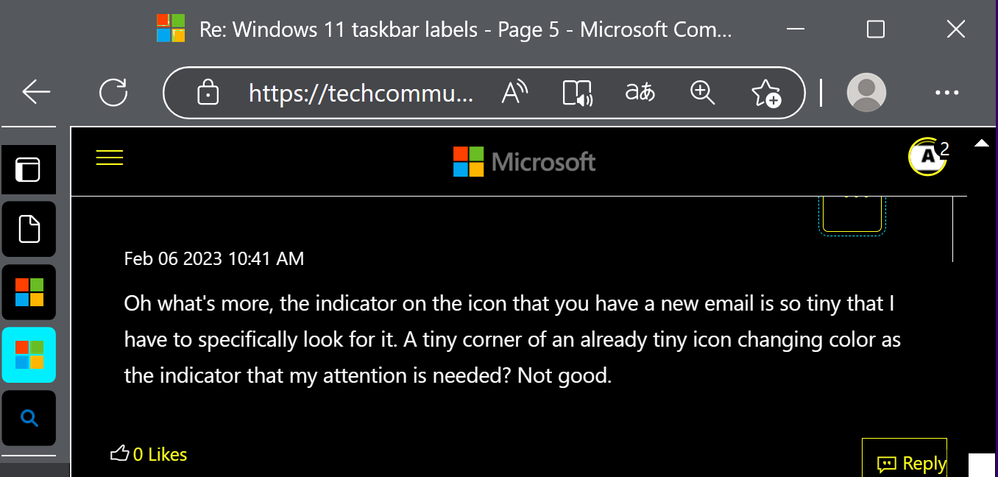998x477 pixels.
Task: Open a new tab from sidebar
Action: click(x=28, y=229)
